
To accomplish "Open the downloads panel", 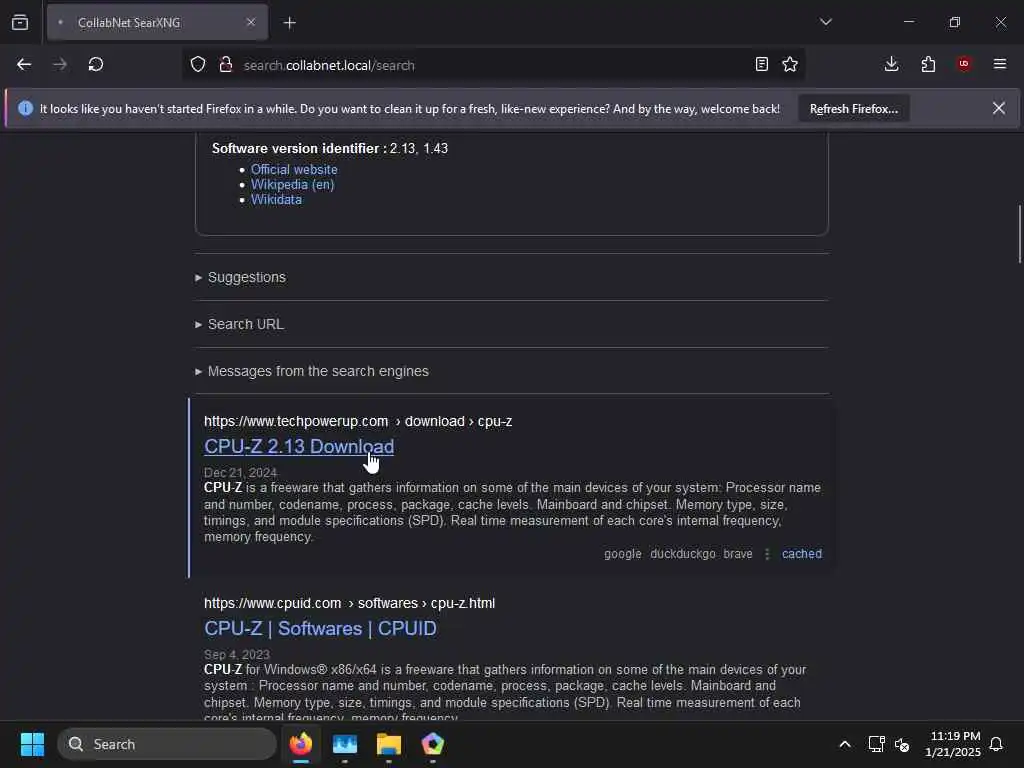I will pos(891,64).
